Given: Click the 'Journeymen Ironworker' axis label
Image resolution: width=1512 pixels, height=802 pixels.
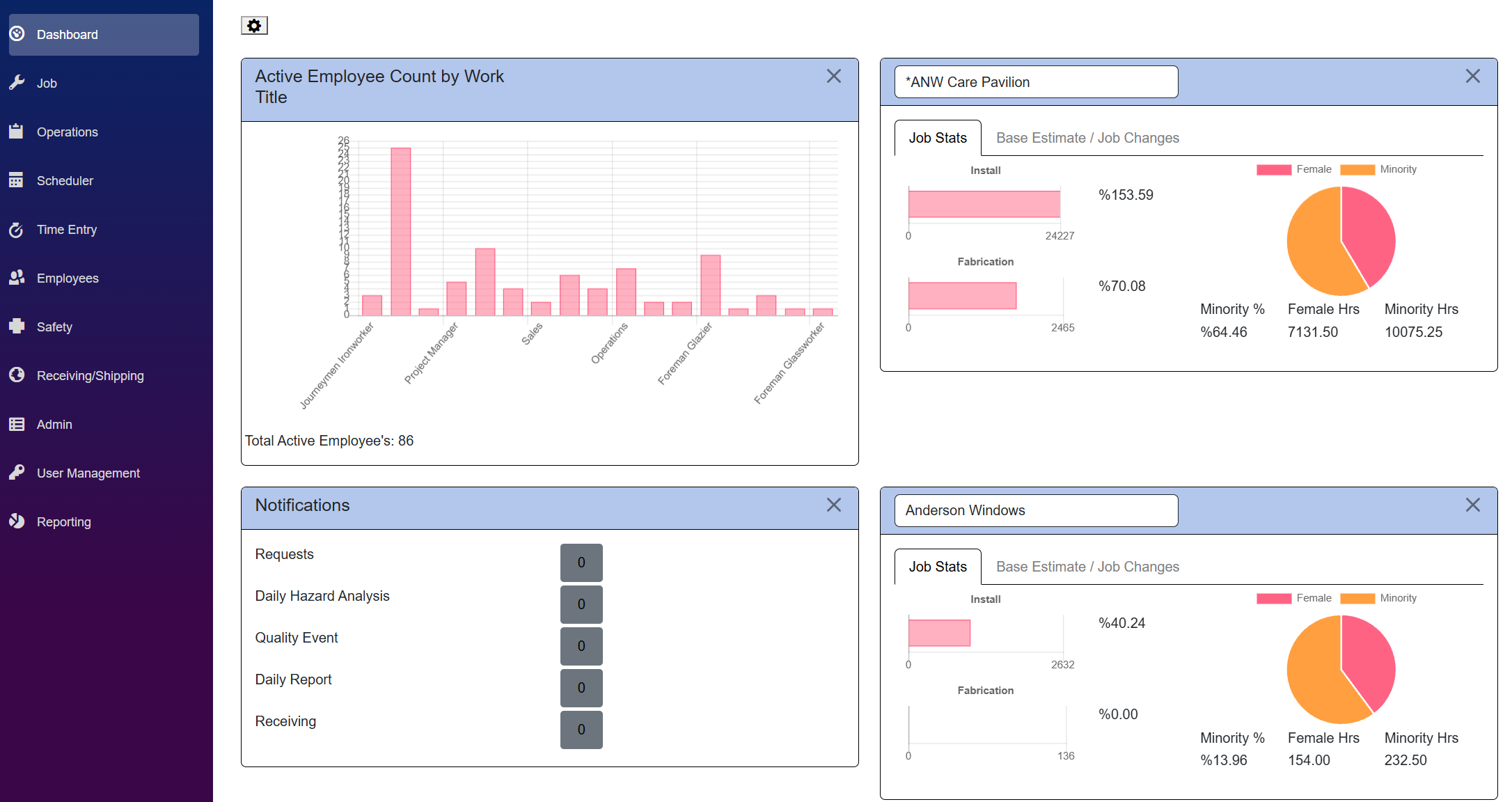Looking at the screenshot, I should coord(337,365).
